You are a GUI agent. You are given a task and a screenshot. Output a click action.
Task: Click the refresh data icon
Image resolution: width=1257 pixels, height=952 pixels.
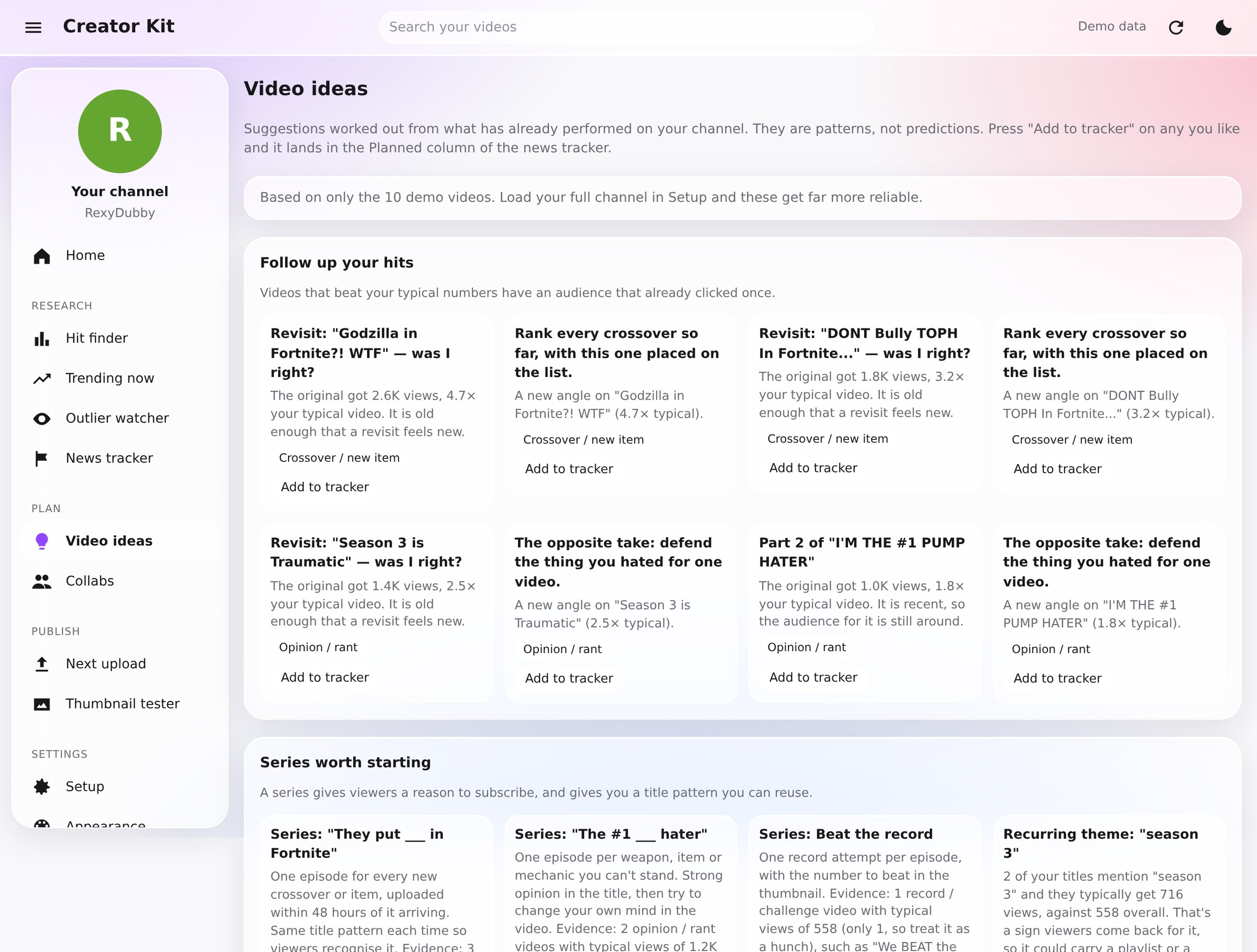tap(1176, 27)
